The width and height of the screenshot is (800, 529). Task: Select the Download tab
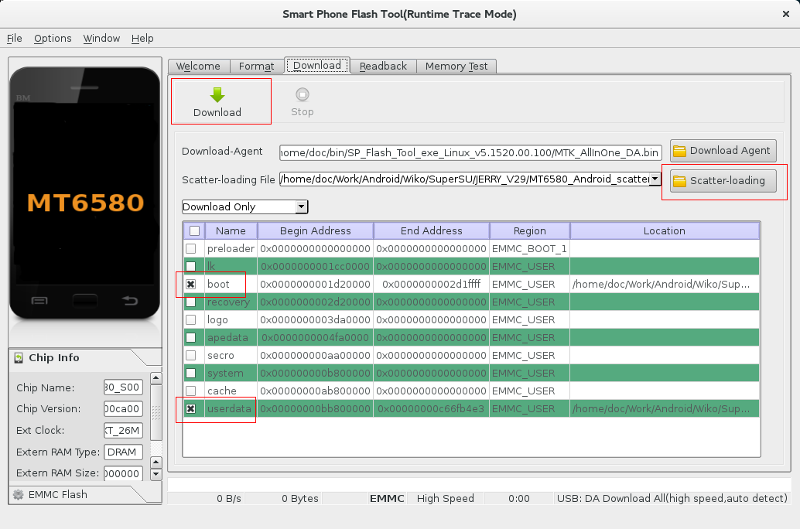(x=317, y=65)
